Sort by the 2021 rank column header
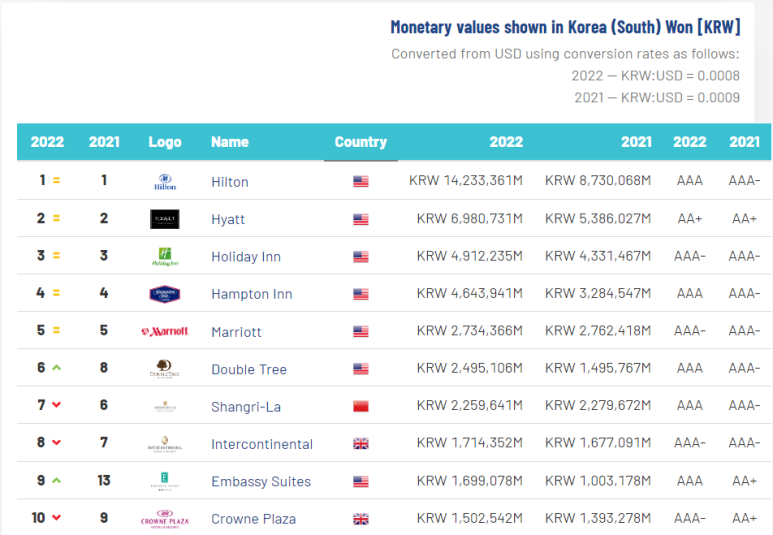The image size is (773, 535). point(104,142)
